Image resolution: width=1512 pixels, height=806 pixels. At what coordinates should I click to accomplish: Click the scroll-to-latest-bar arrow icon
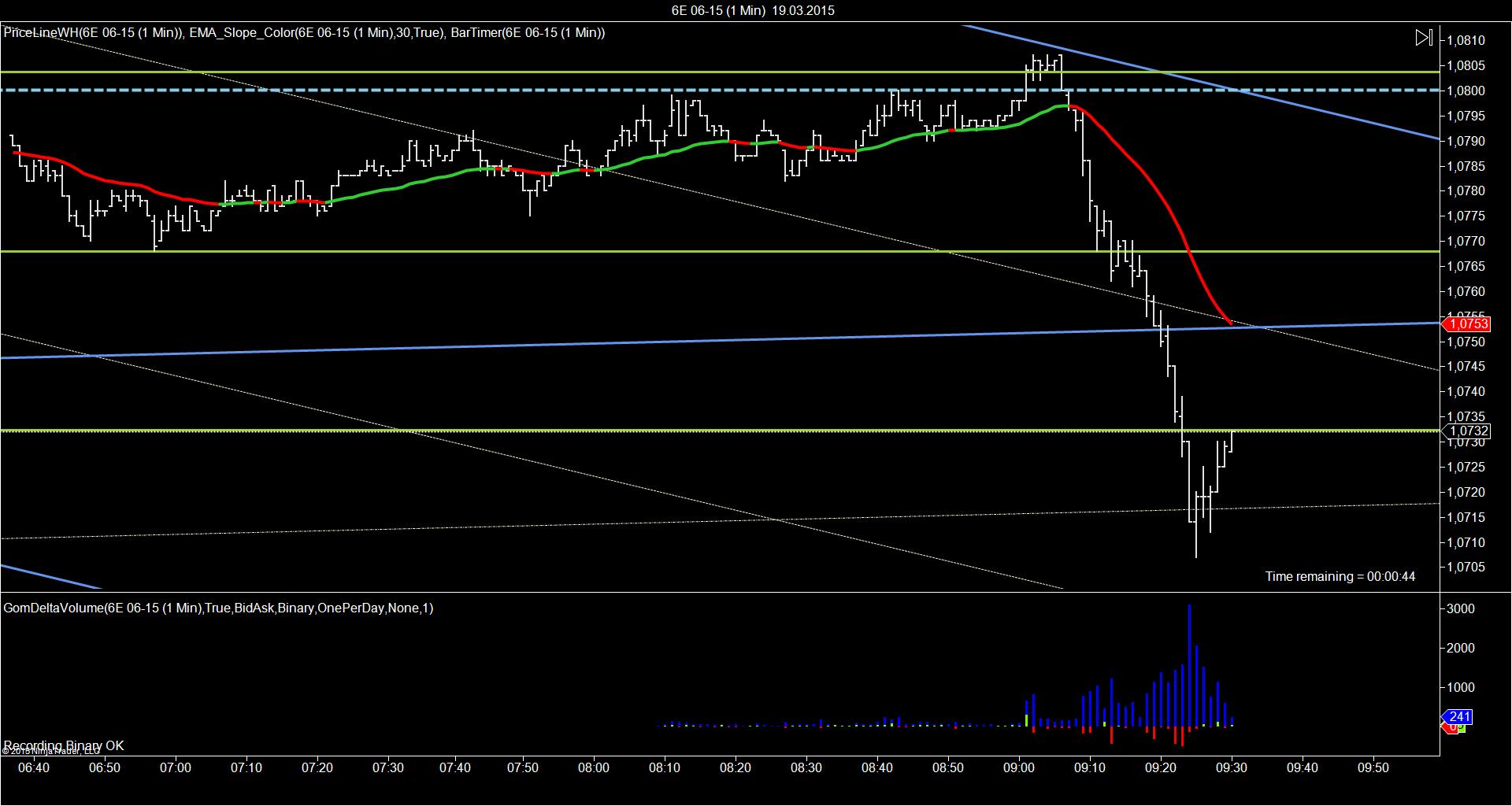(x=1423, y=38)
